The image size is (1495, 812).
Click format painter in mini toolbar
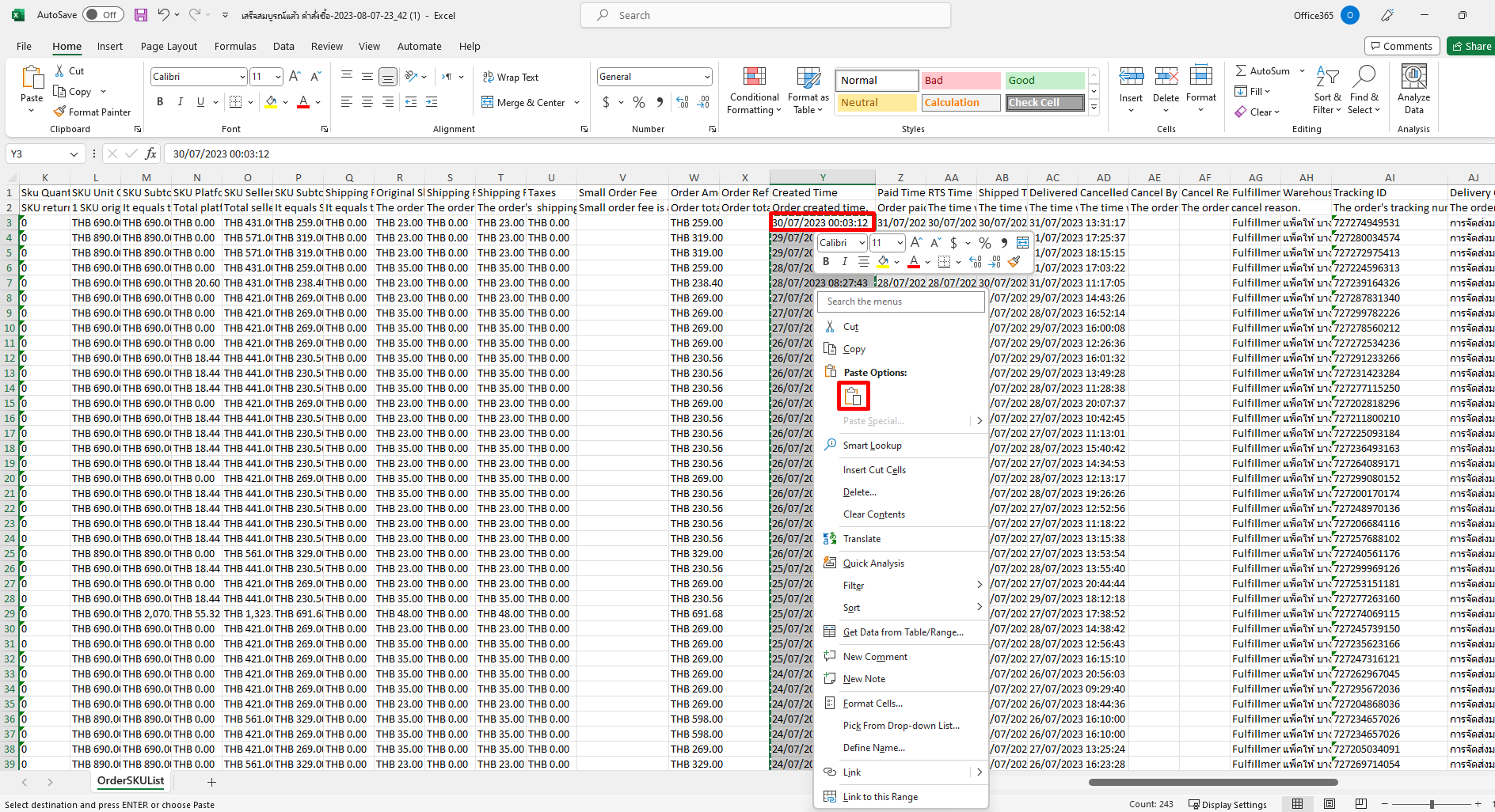pyautogui.click(x=1014, y=261)
